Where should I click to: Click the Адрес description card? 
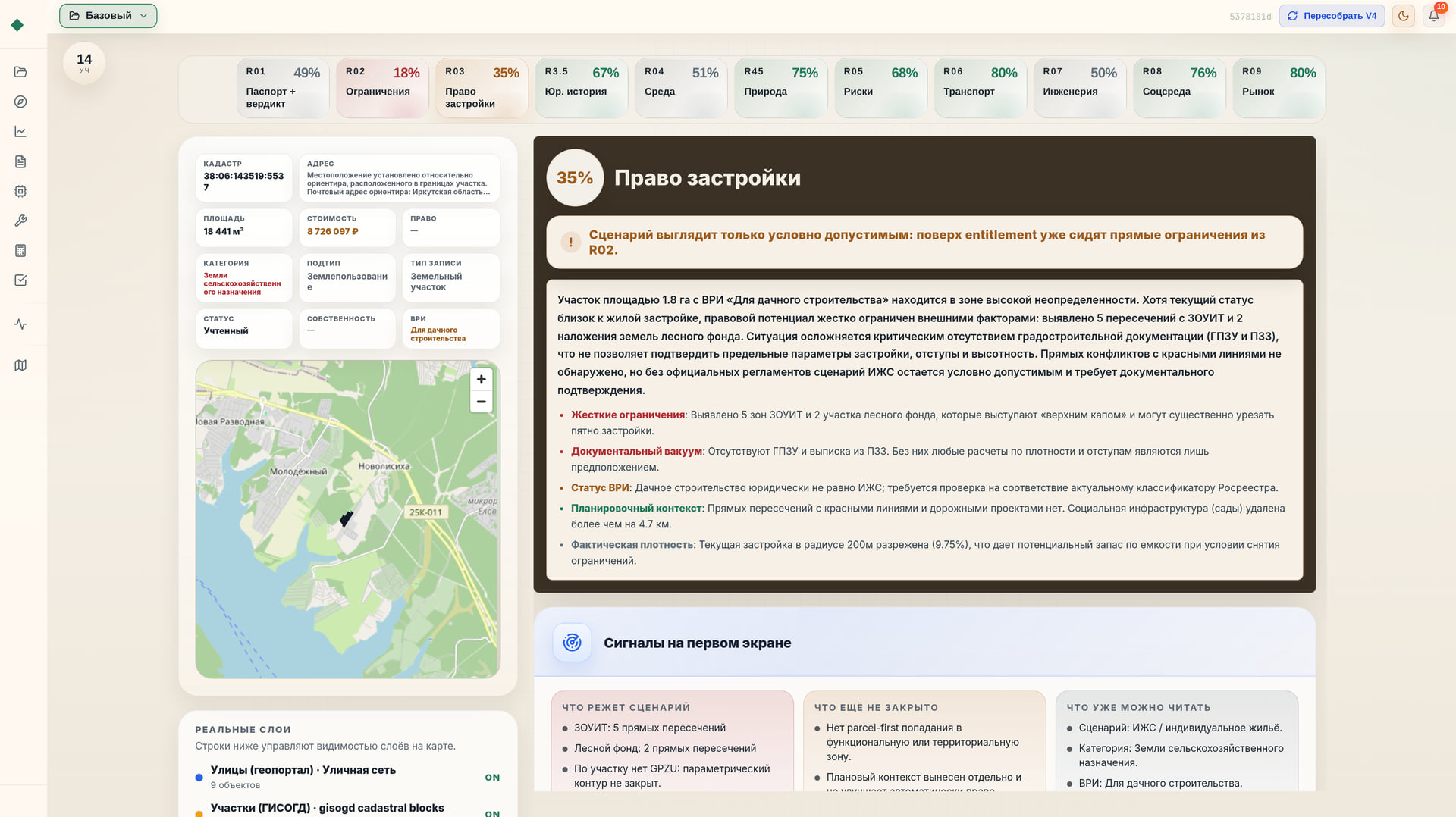pyautogui.click(x=400, y=178)
